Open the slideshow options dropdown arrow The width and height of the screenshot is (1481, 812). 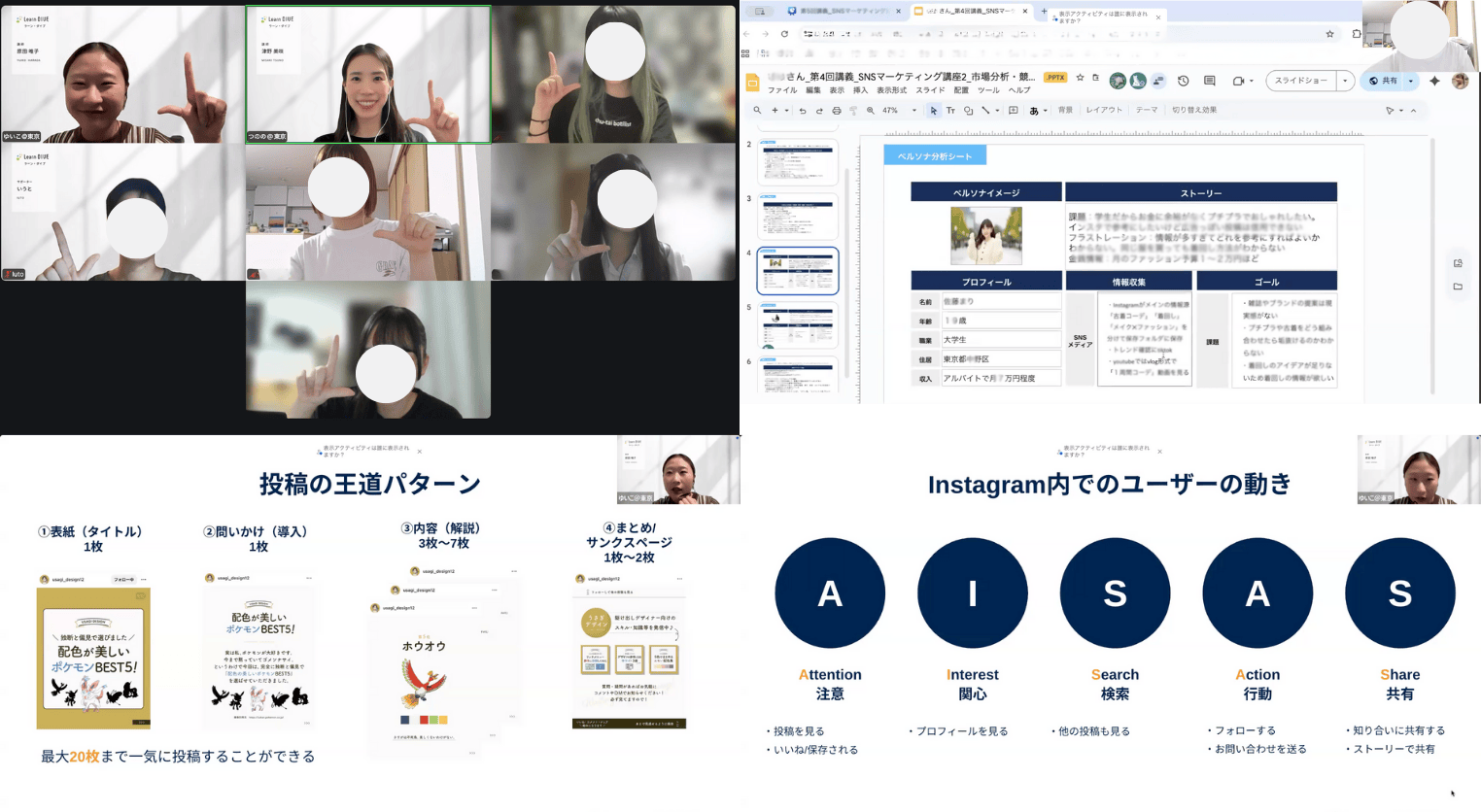1345,81
